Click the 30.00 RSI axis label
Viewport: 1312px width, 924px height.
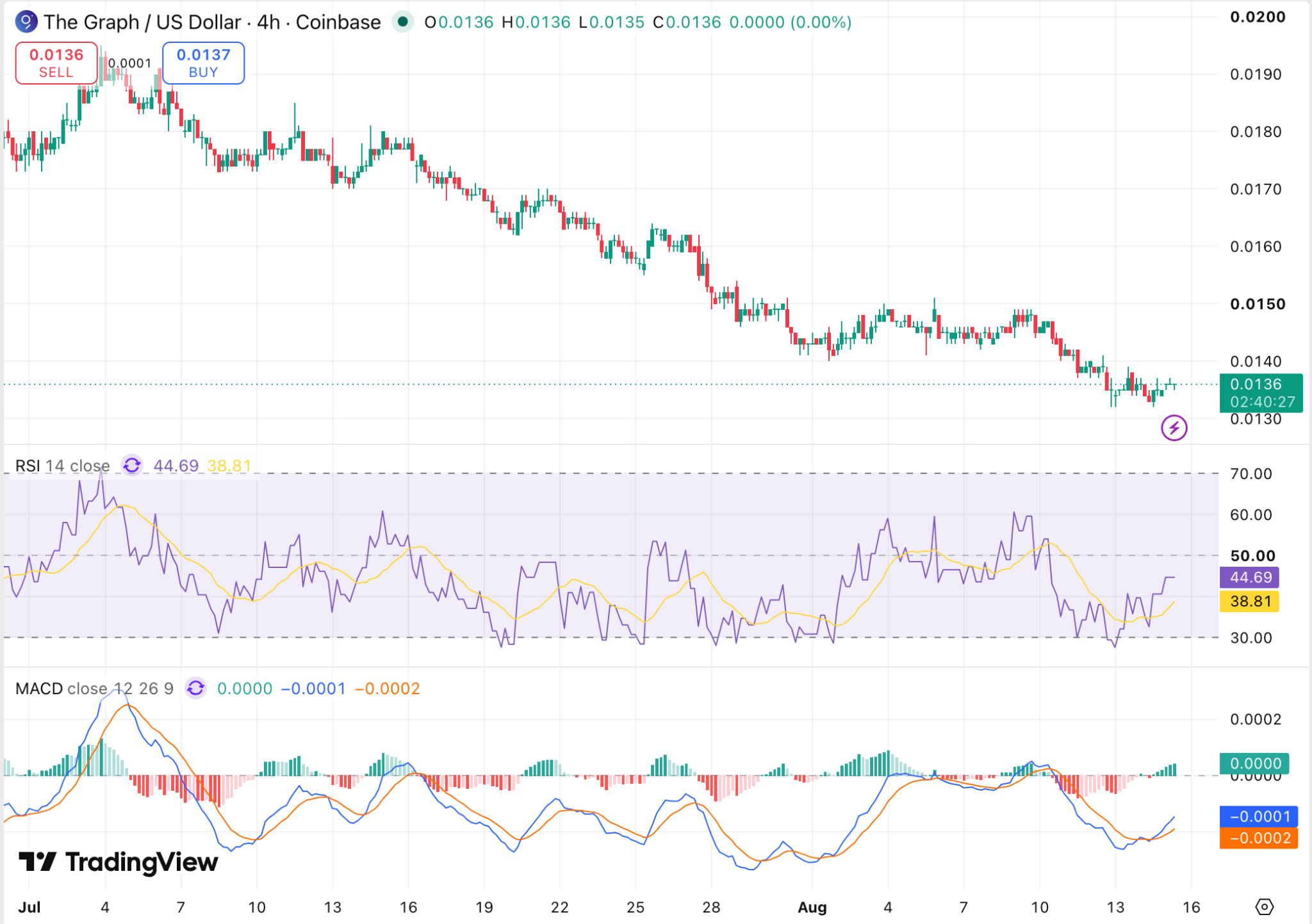[x=1251, y=638]
